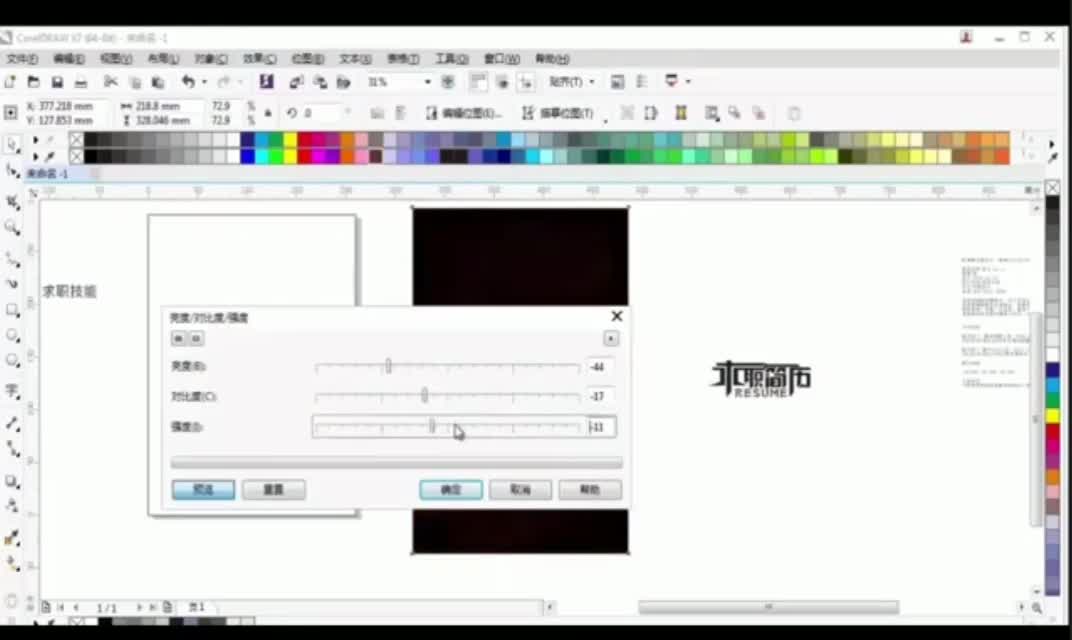Viewport: 1072px width, 640px height.
Task: Open the 效果 menu in the menu bar
Action: click(x=258, y=59)
